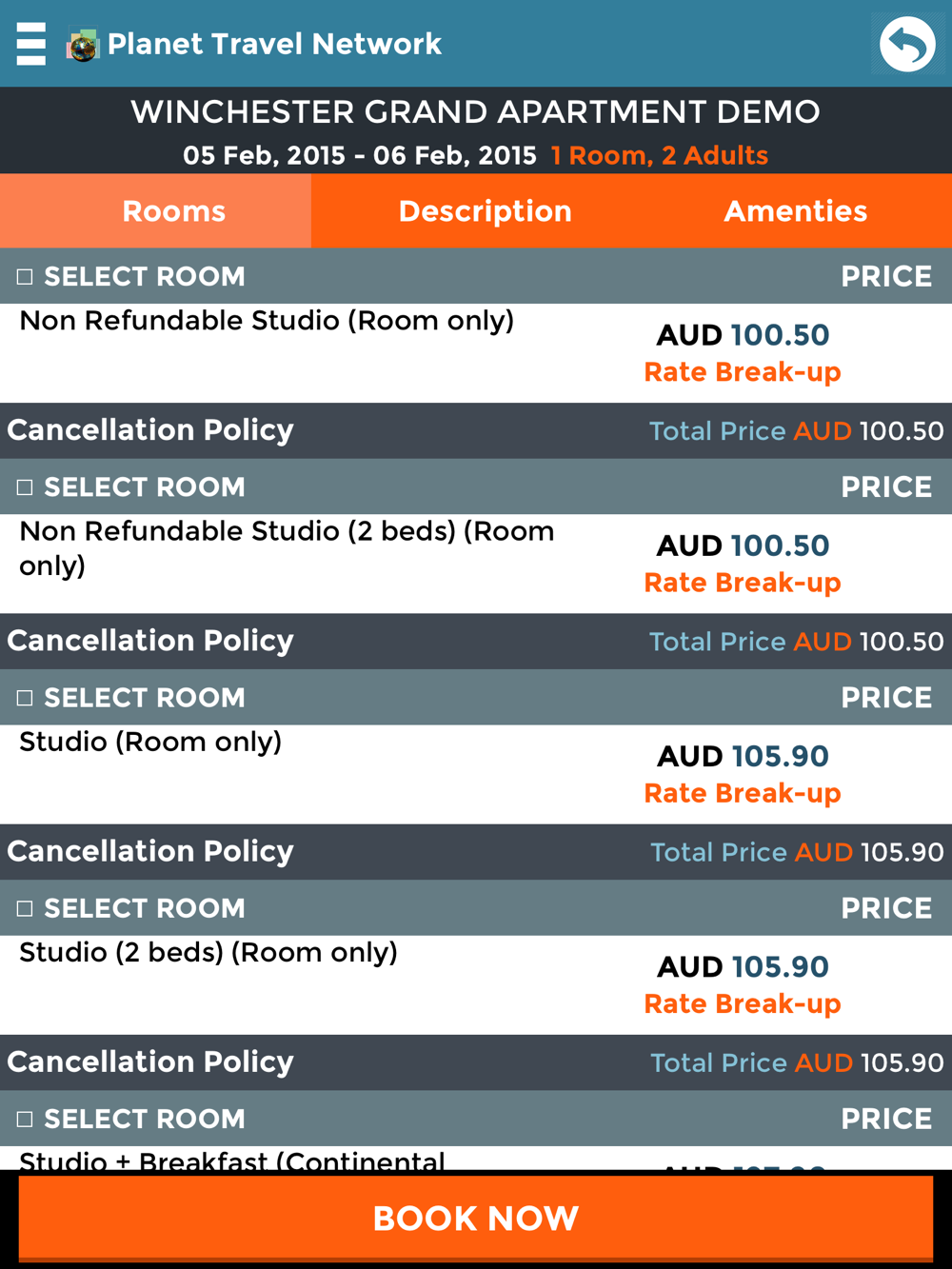This screenshot has height=1269, width=952.
Task: Open the Description tab
Action: (x=485, y=211)
